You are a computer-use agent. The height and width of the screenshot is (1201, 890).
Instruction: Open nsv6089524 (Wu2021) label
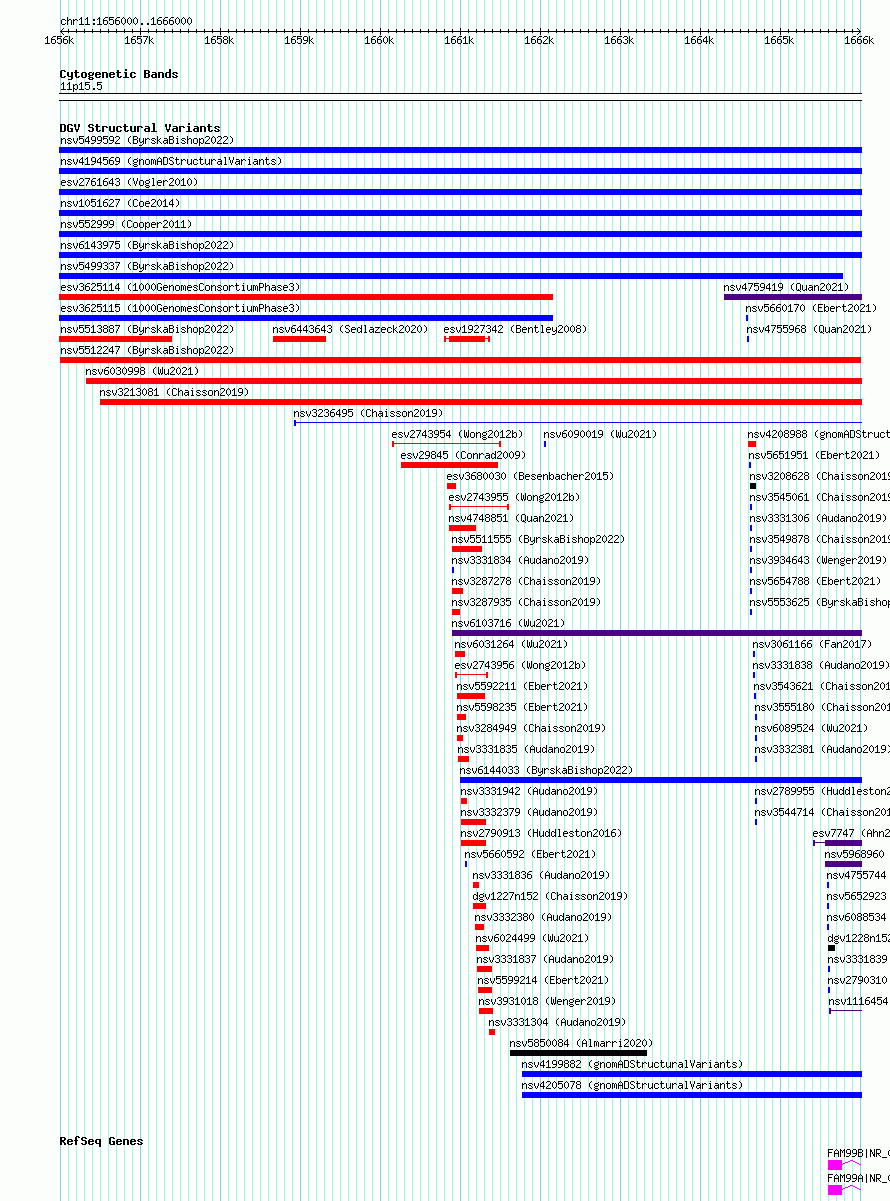point(811,729)
